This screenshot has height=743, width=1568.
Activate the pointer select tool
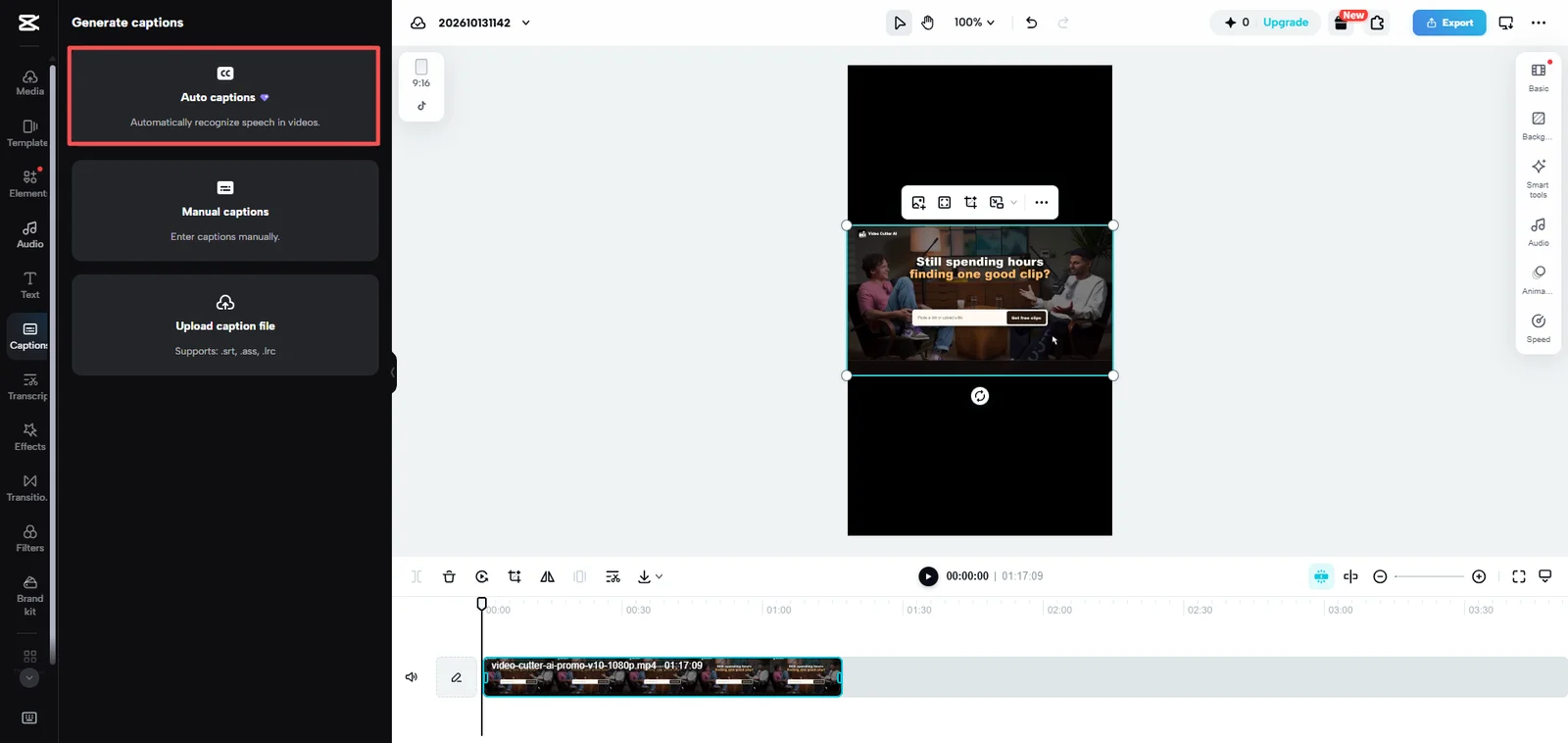(900, 23)
